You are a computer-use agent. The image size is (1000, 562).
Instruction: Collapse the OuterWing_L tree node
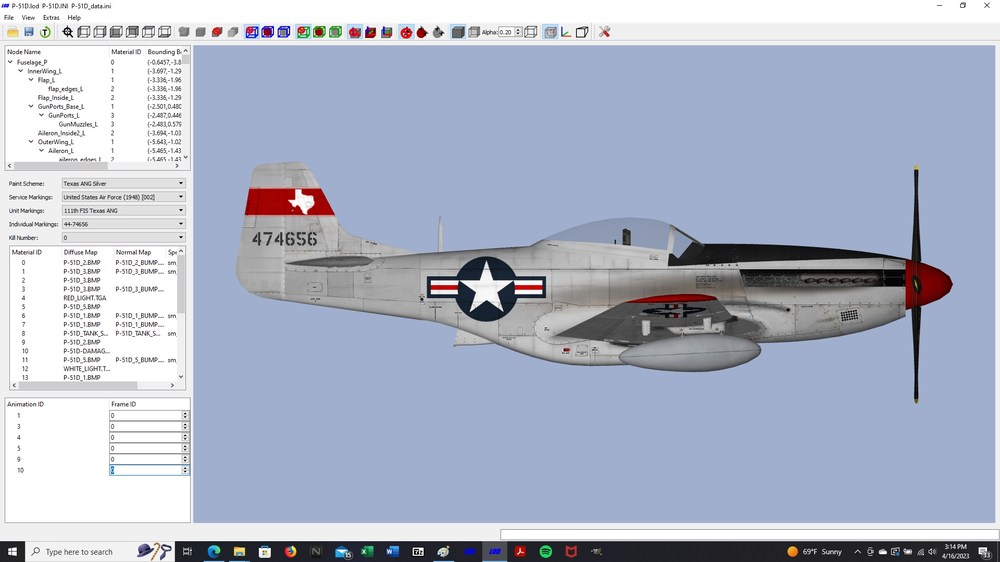pos(31,142)
